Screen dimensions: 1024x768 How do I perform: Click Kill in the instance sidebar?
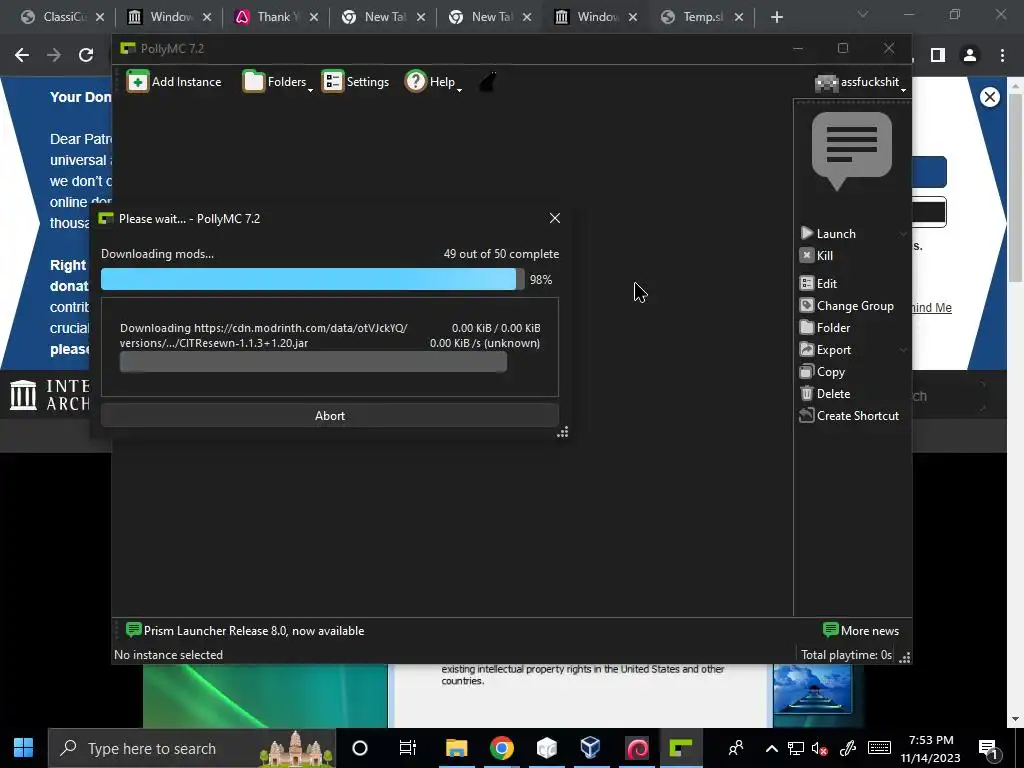click(816, 255)
